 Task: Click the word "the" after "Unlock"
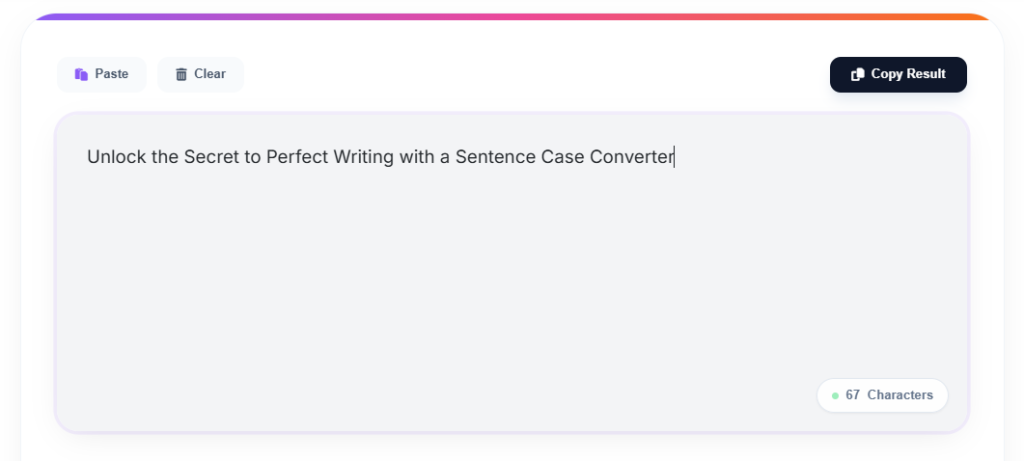coord(164,157)
